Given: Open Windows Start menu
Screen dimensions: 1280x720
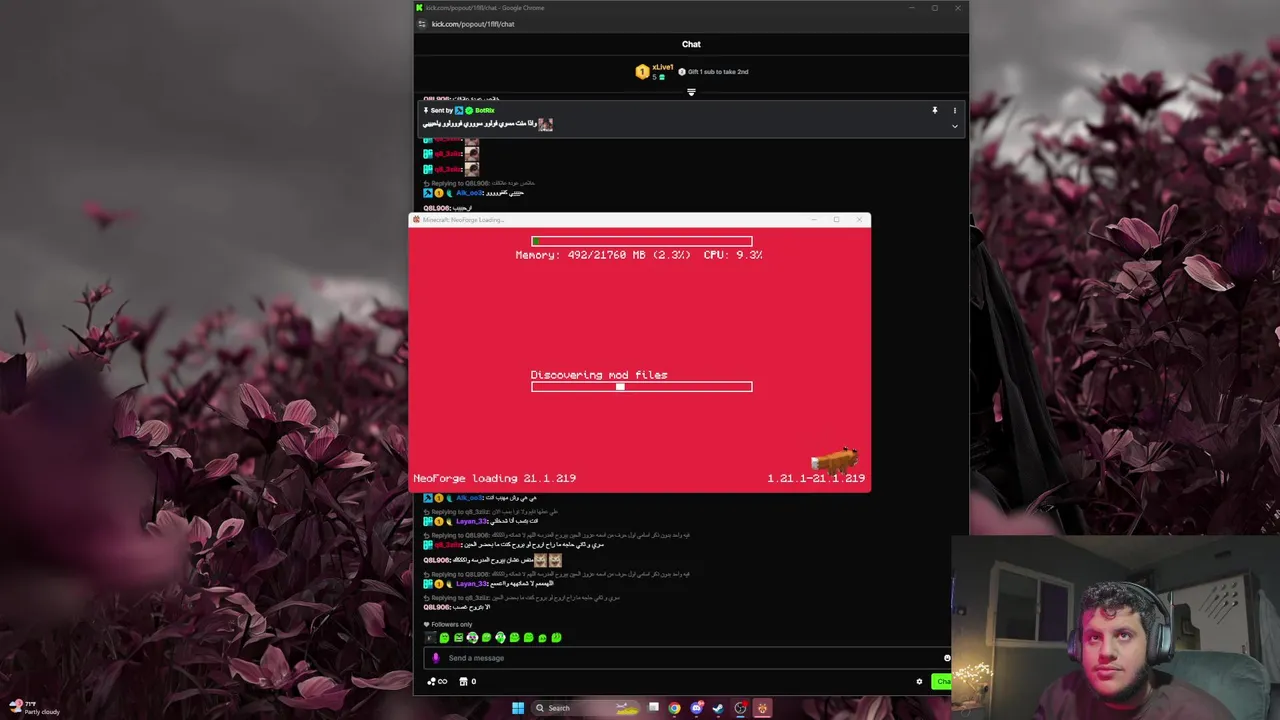Looking at the screenshot, I should pos(518,708).
